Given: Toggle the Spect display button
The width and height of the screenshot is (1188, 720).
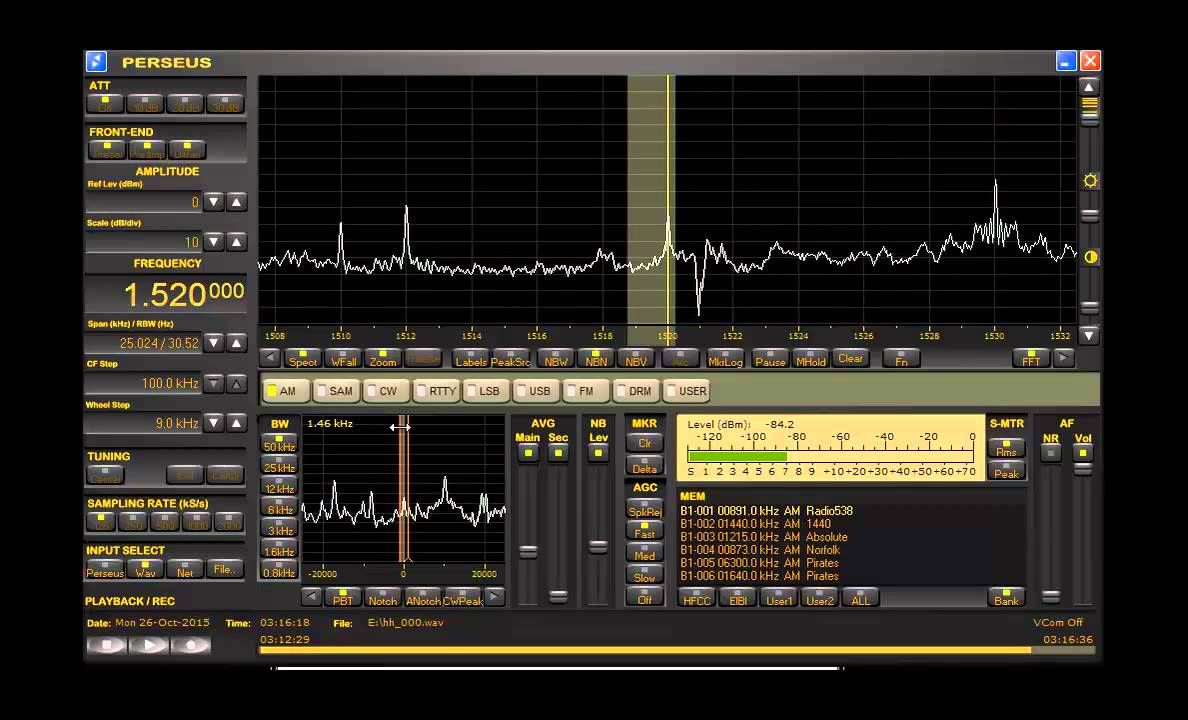Looking at the screenshot, I should point(302,358).
